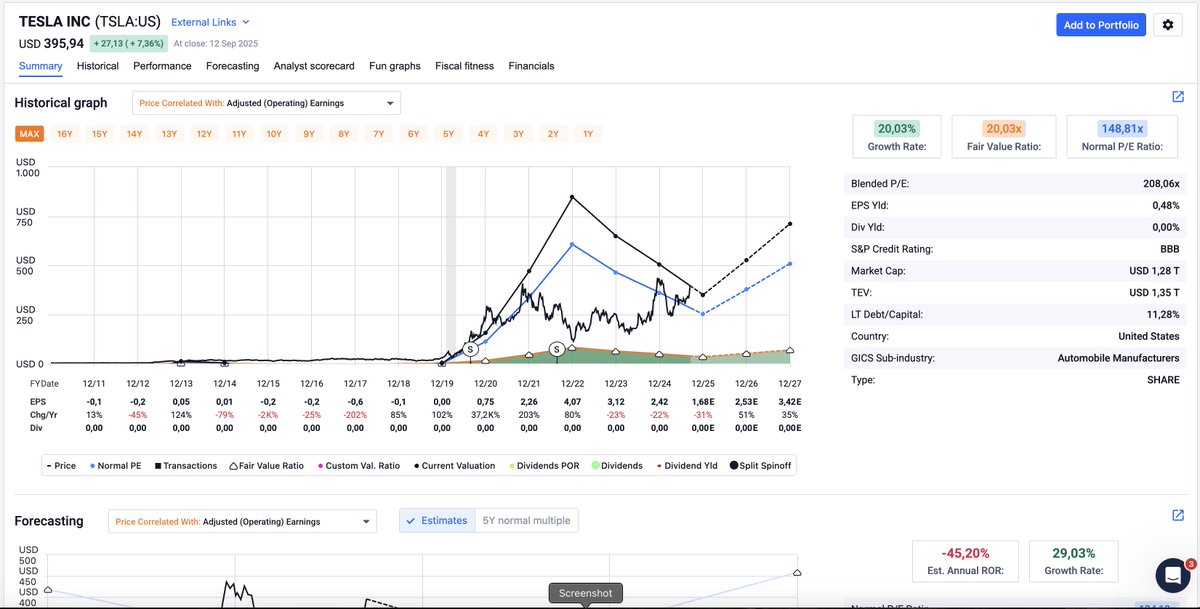This screenshot has height=609, width=1200.
Task: Select 8Y time range
Action: coord(344,134)
